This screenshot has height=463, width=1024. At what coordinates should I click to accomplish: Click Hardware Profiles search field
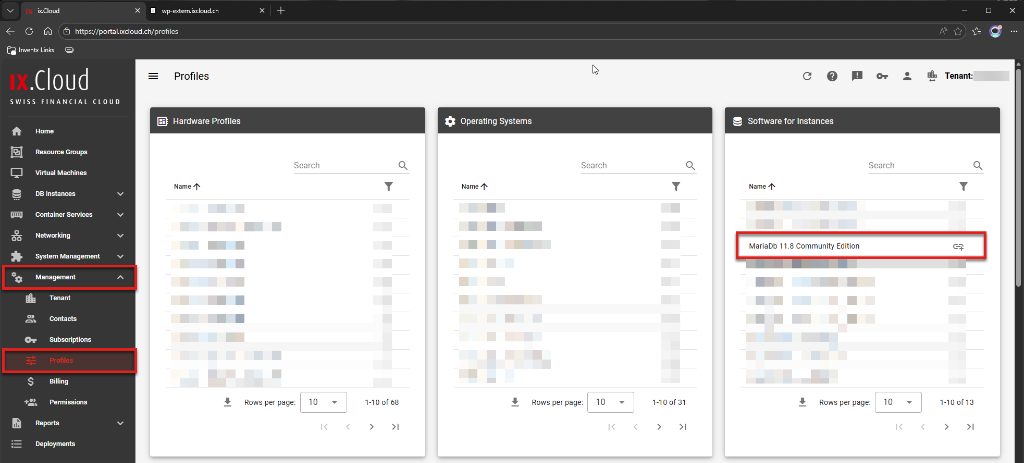pos(345,166)
